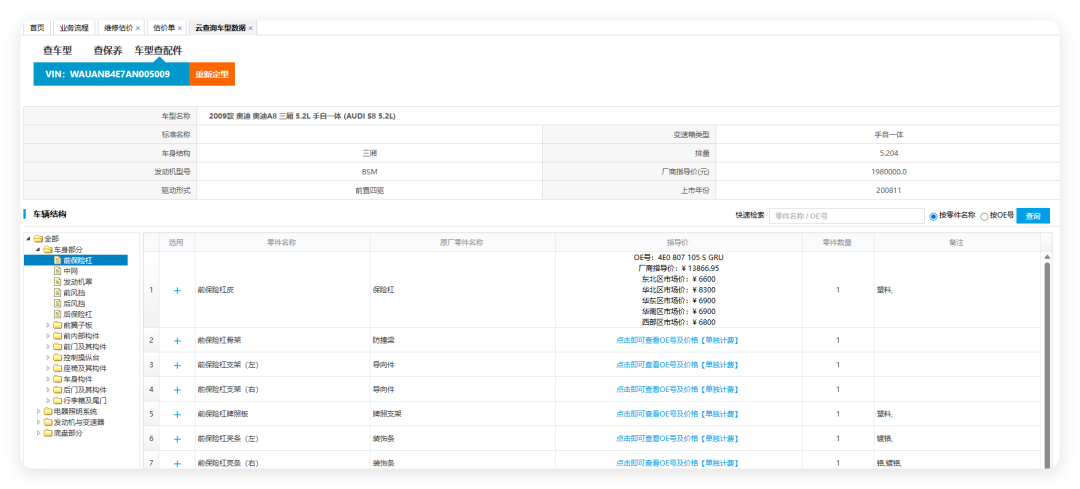Click the blue 查询 search button
The image size is (1080, 489).
pos(1033,216)
